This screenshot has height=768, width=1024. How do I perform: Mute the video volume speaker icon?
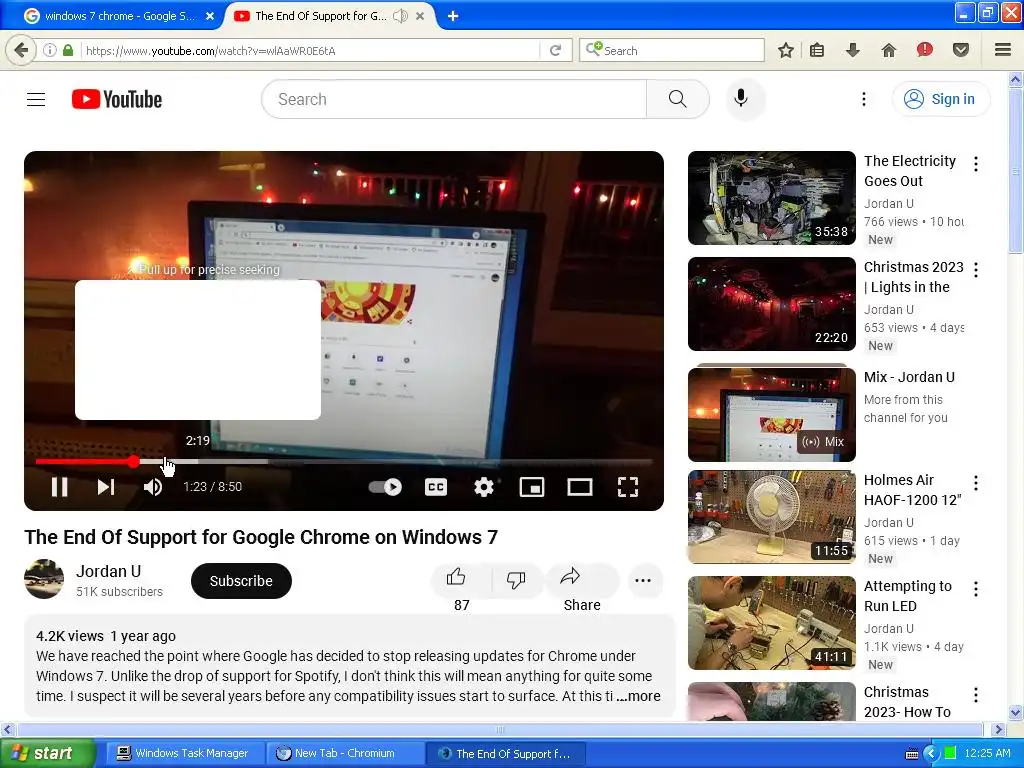pos(153,487)
